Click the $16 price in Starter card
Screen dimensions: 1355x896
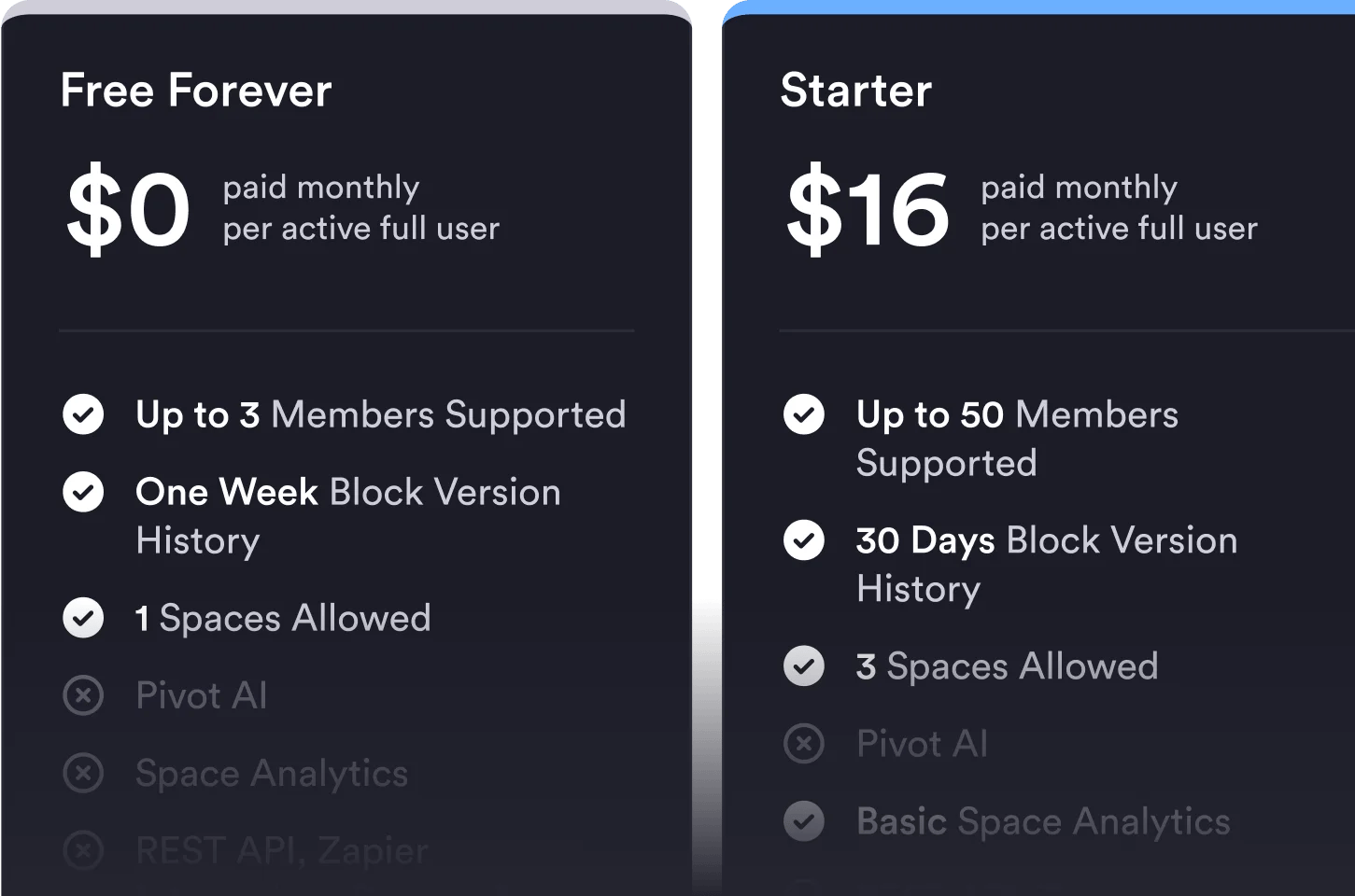click(867, 209)
